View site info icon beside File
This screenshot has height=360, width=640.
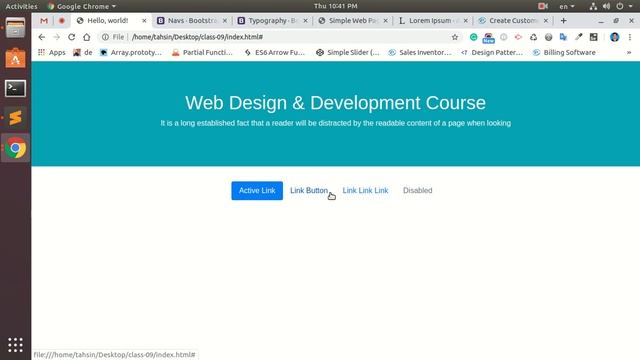tap(105, 37)
